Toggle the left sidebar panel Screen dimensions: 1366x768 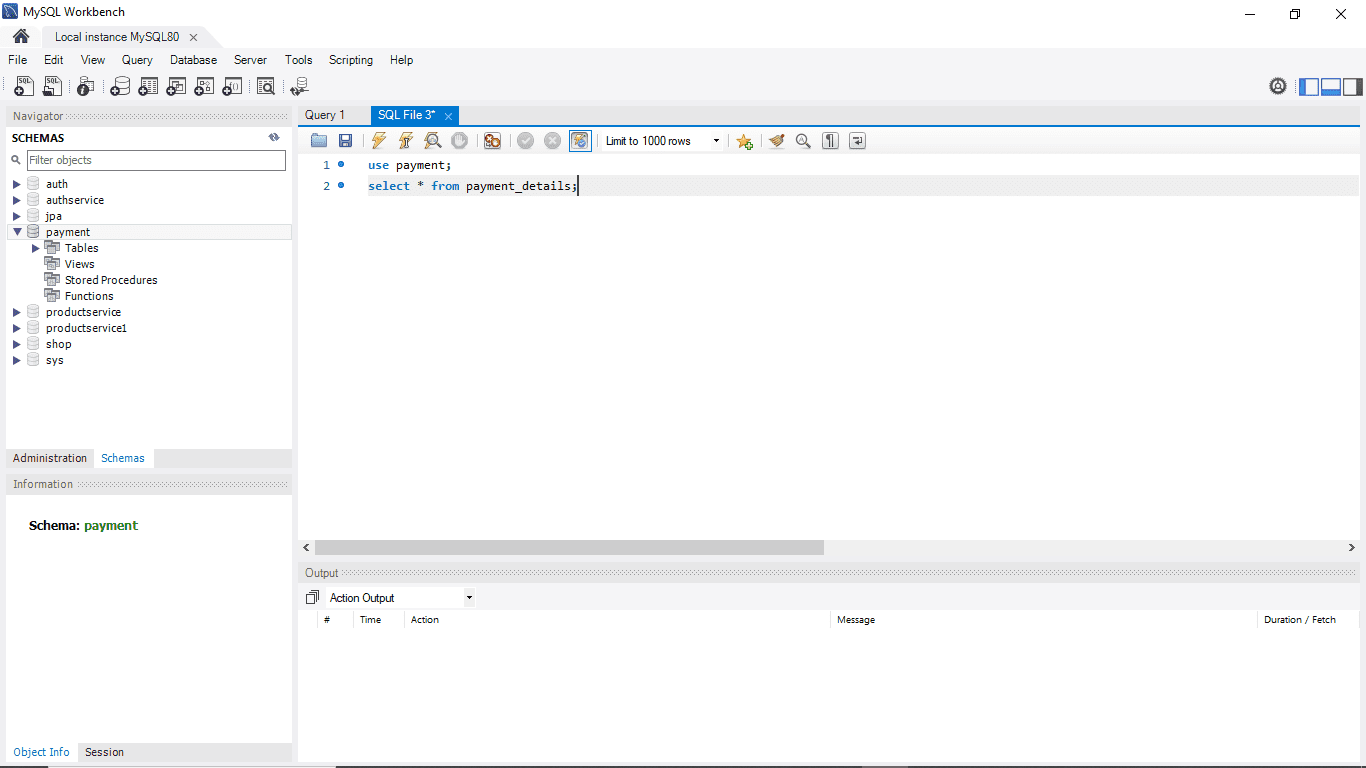pyautogui.click(x=1309, y=86)
